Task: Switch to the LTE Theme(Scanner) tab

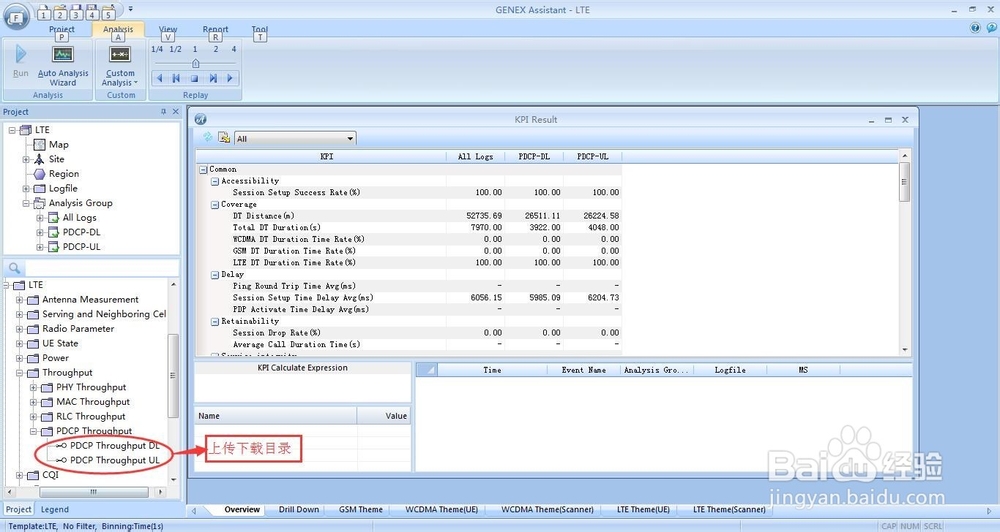Action: point(729,510)
